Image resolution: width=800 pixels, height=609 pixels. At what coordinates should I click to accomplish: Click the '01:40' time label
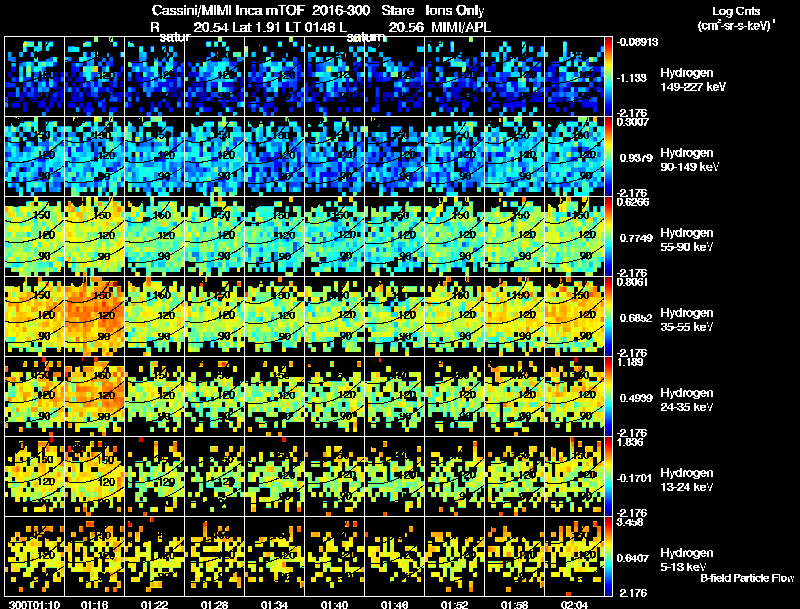coord(335,604)
